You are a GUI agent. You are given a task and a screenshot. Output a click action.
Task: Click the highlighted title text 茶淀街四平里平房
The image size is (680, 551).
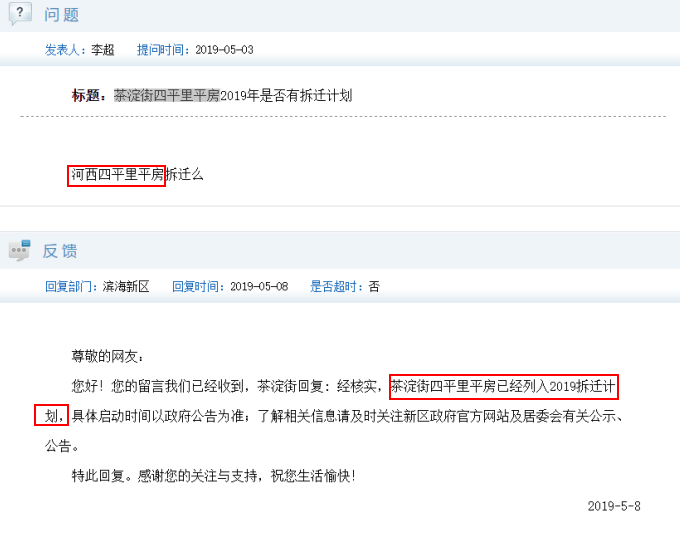[167, 95]
